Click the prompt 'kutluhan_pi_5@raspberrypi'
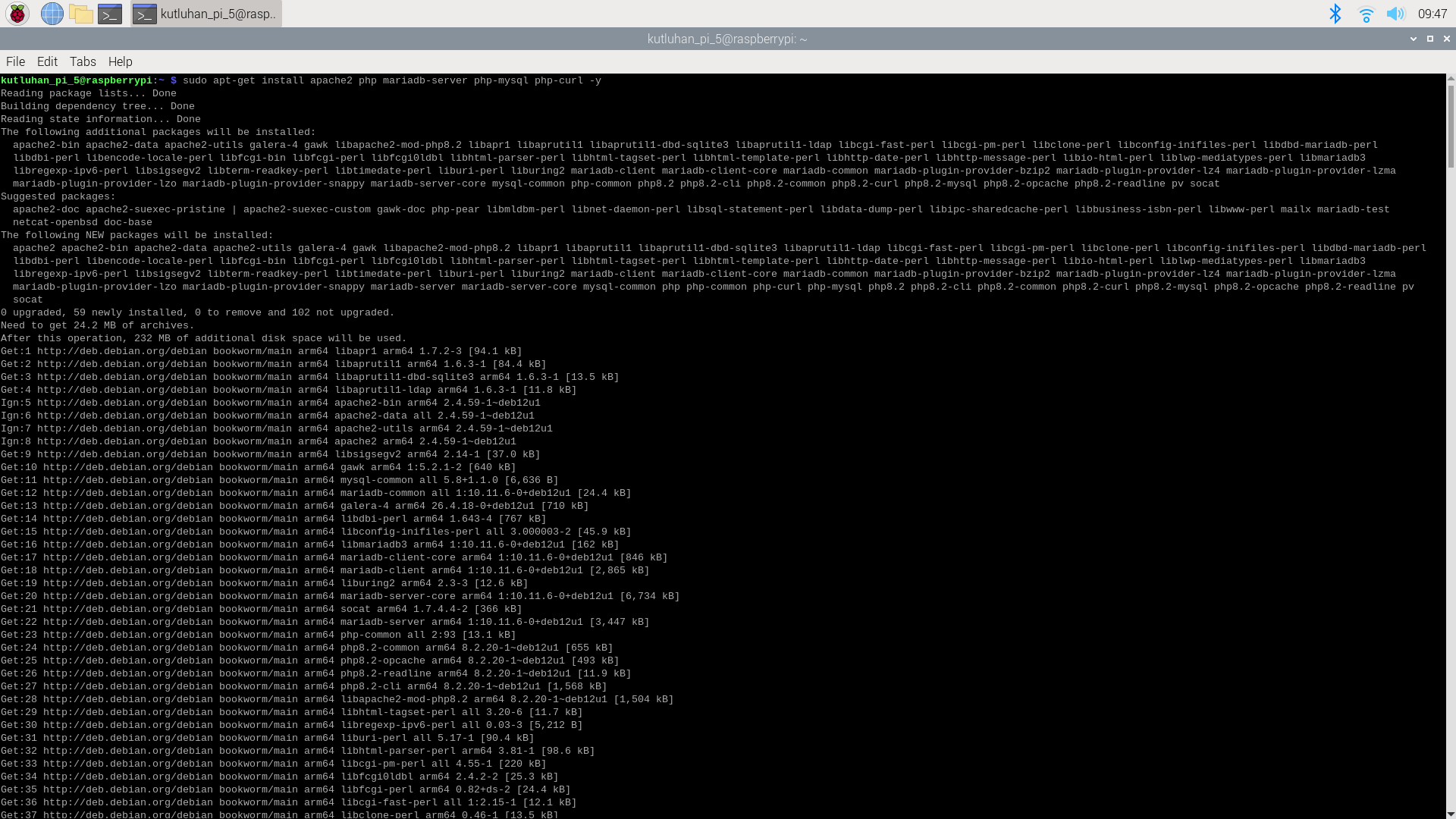The height and width of the screenshot is (819, 1456). (x=77, y=80)
